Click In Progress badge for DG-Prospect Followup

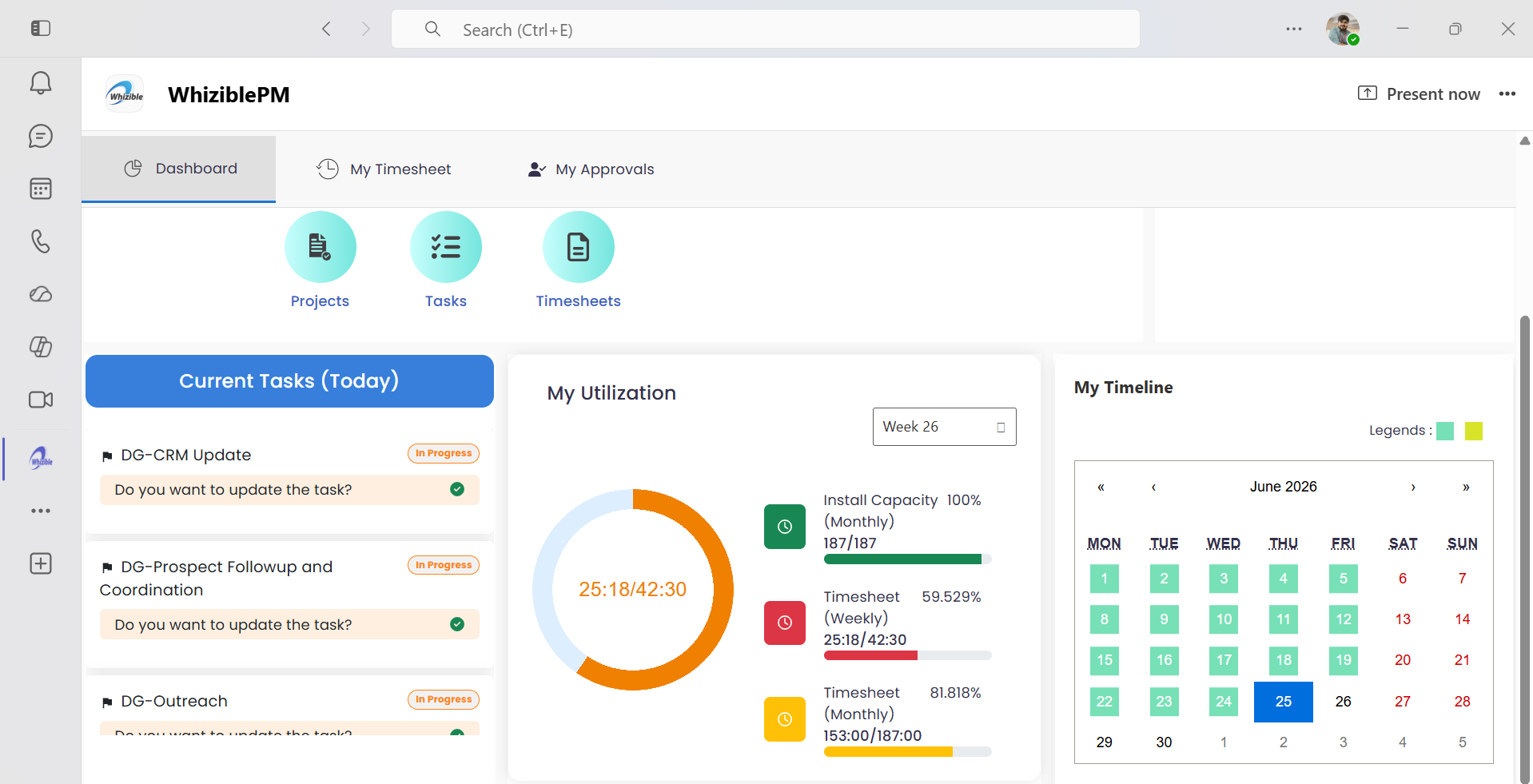444,565
